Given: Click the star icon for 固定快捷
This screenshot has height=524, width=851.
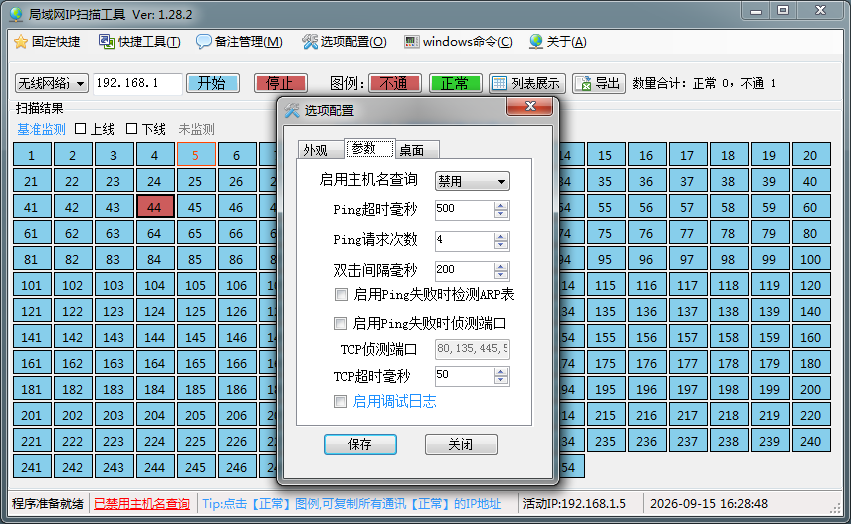Looking at the screenshot, I should pos(21,42).
